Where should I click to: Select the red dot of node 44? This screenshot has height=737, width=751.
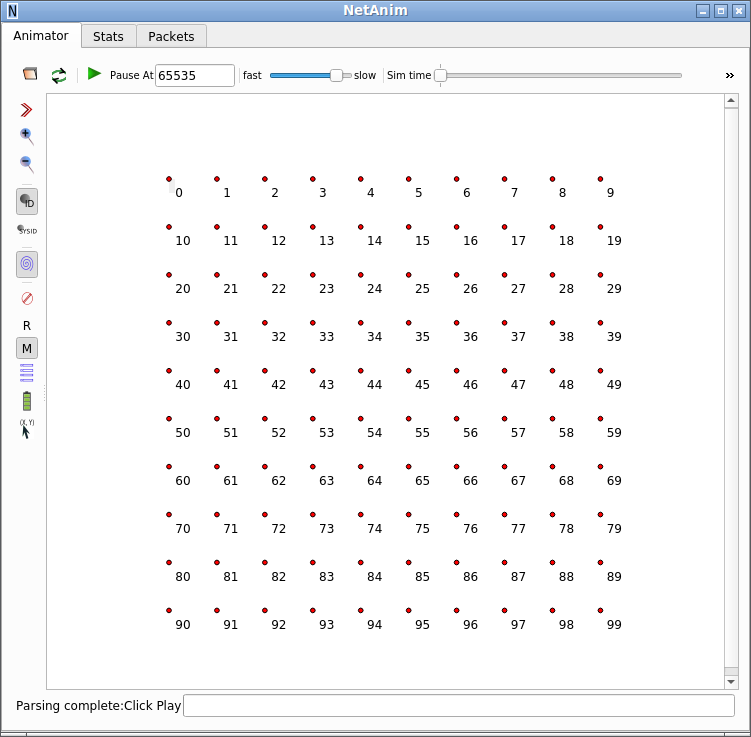[361, 371]
